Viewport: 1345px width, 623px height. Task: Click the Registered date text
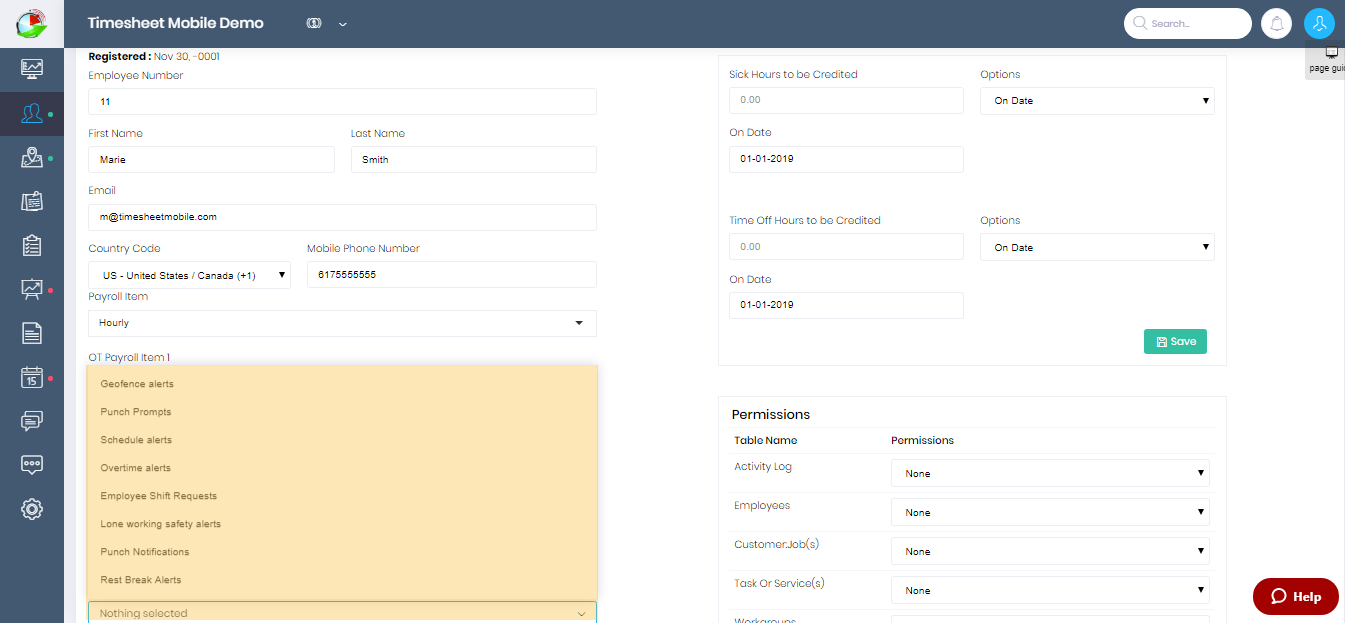(154, 56)
